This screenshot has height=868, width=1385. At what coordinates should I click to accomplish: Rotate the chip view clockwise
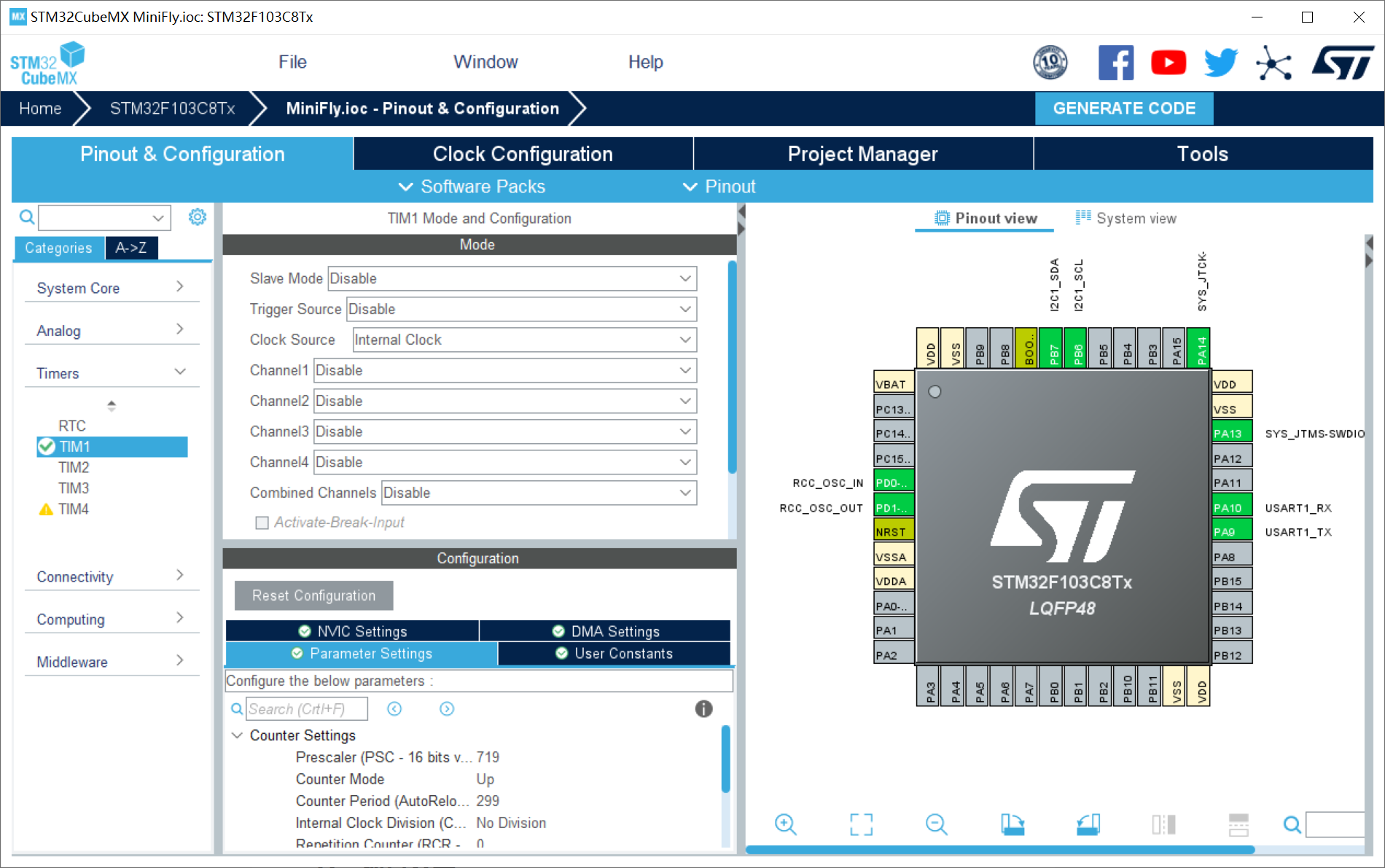click(x=1013, y=824)
